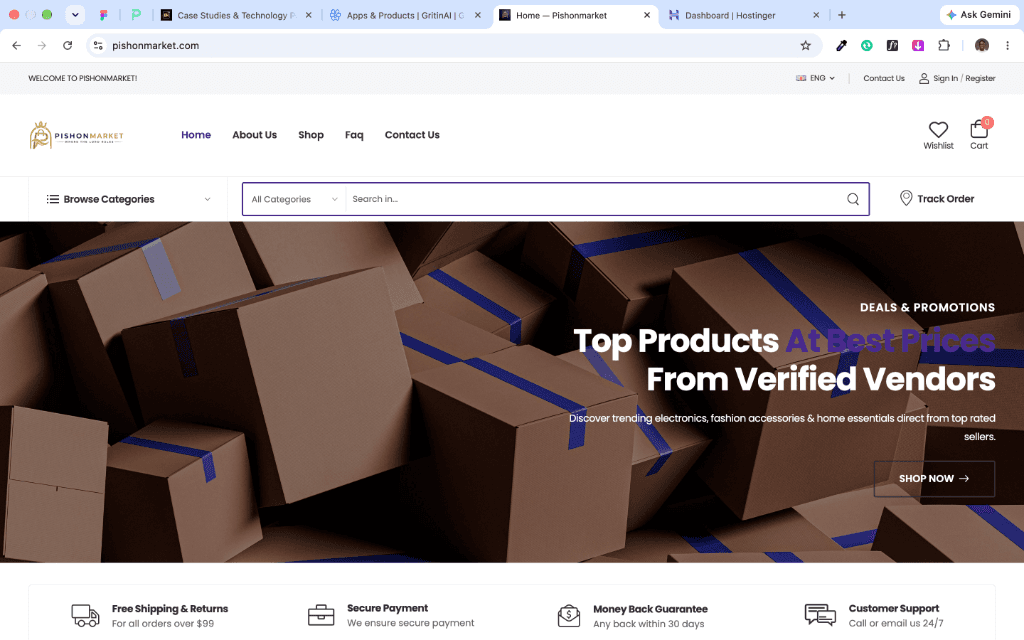Switch to Case Studies & Technology tab
1024x640 pixels.
tap(236, 15)
